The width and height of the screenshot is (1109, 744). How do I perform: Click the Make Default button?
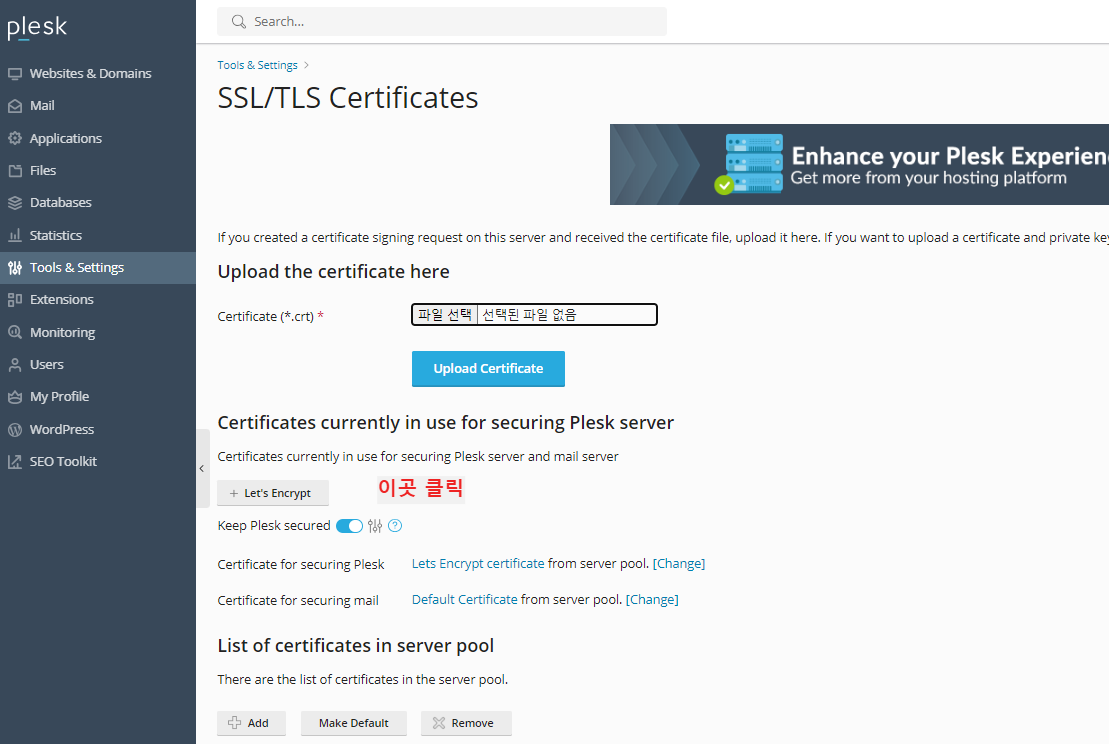click(x=354, y=723)
